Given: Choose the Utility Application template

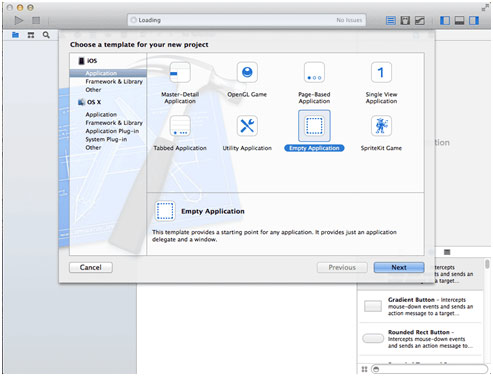Looking at the screenshot, I should pos(247,133).
